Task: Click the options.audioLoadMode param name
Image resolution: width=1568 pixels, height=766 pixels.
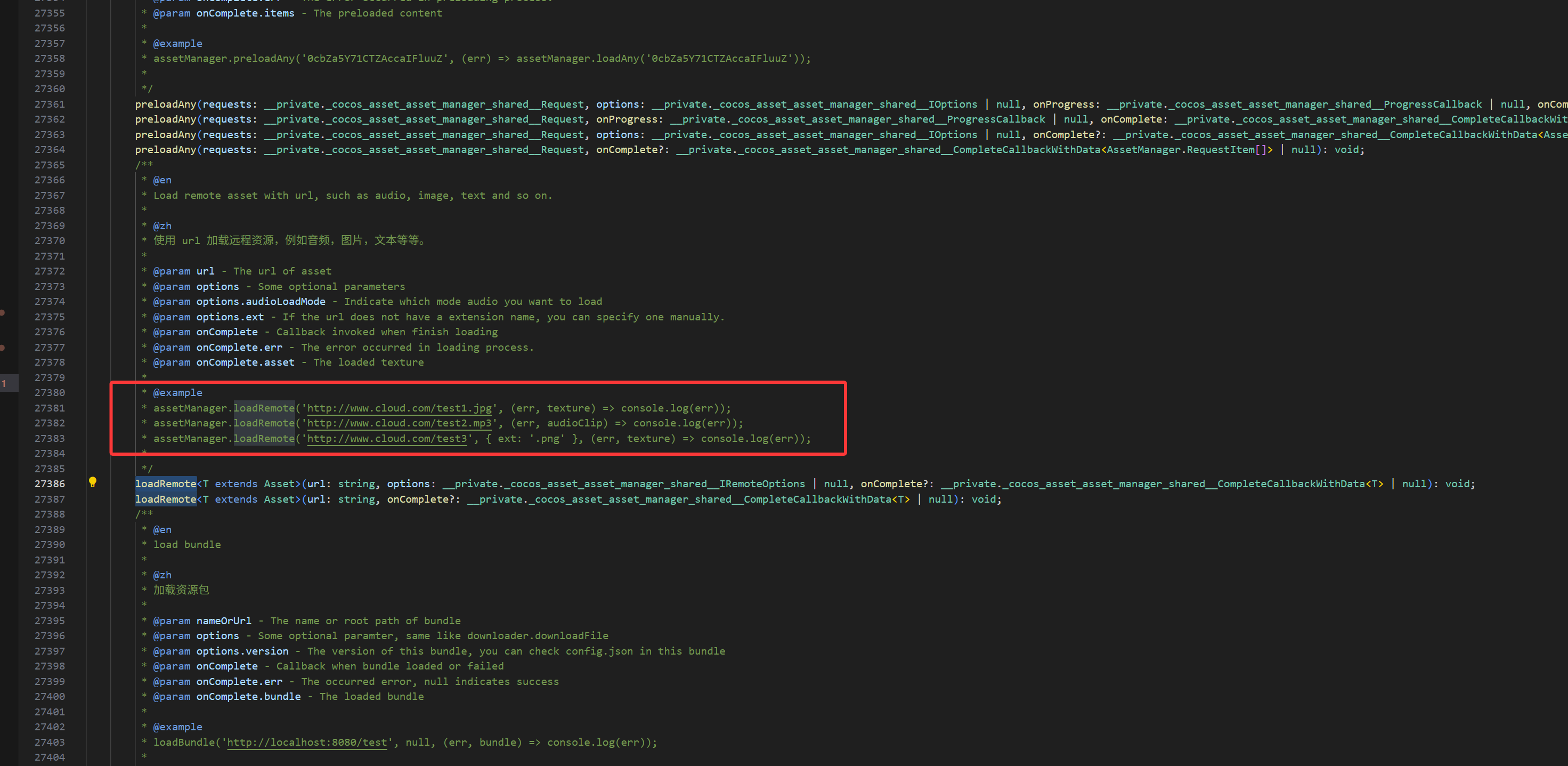Action: click(x=261, y=301)
